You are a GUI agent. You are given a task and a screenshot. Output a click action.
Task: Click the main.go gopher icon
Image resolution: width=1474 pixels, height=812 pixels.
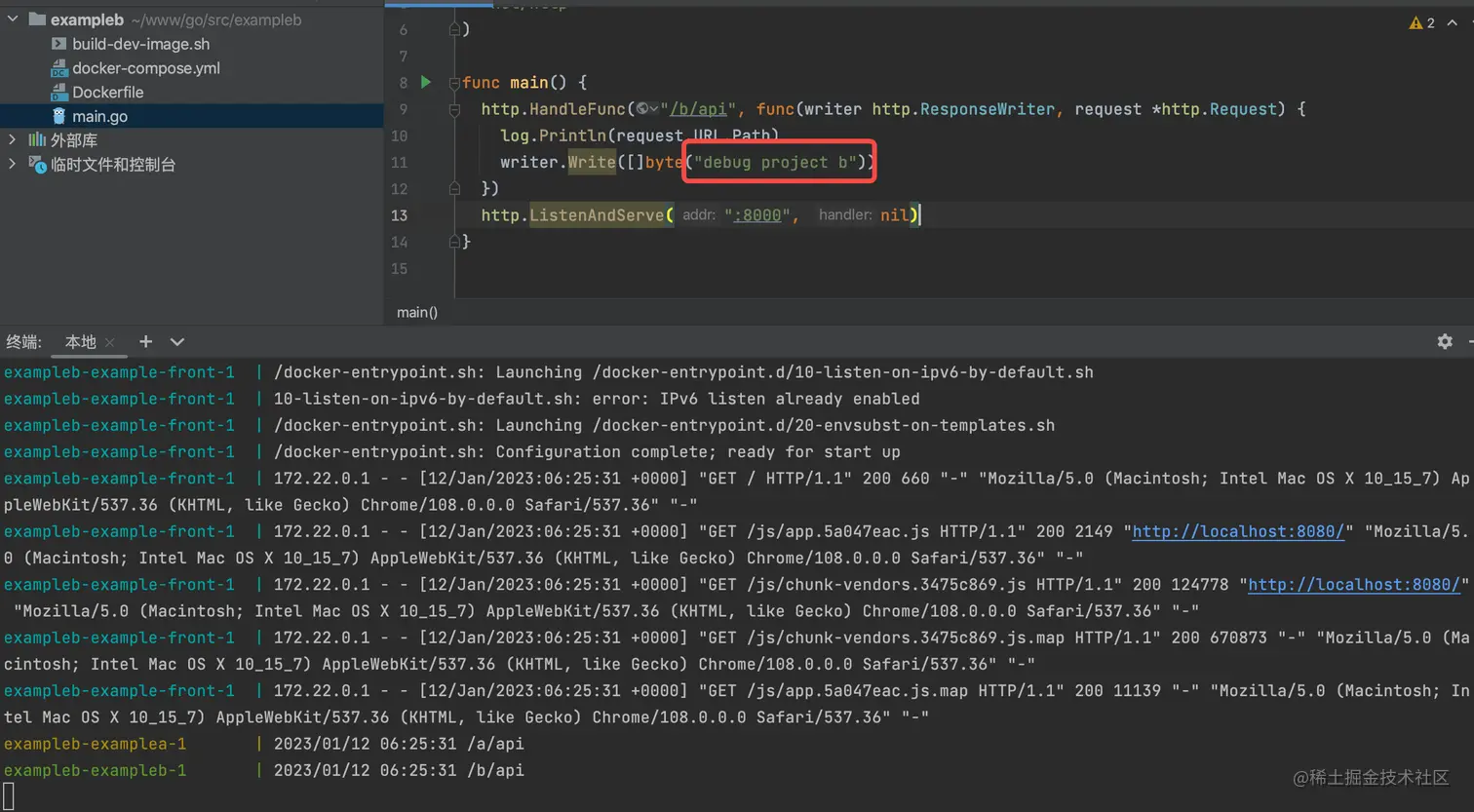(58, 116)
